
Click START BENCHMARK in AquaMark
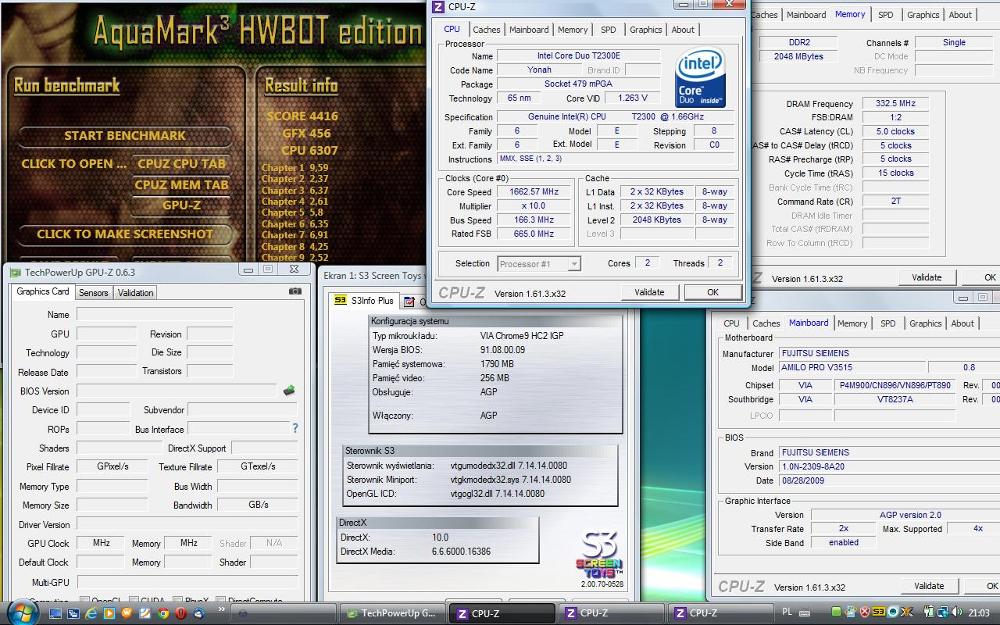(x=125, y=136)
